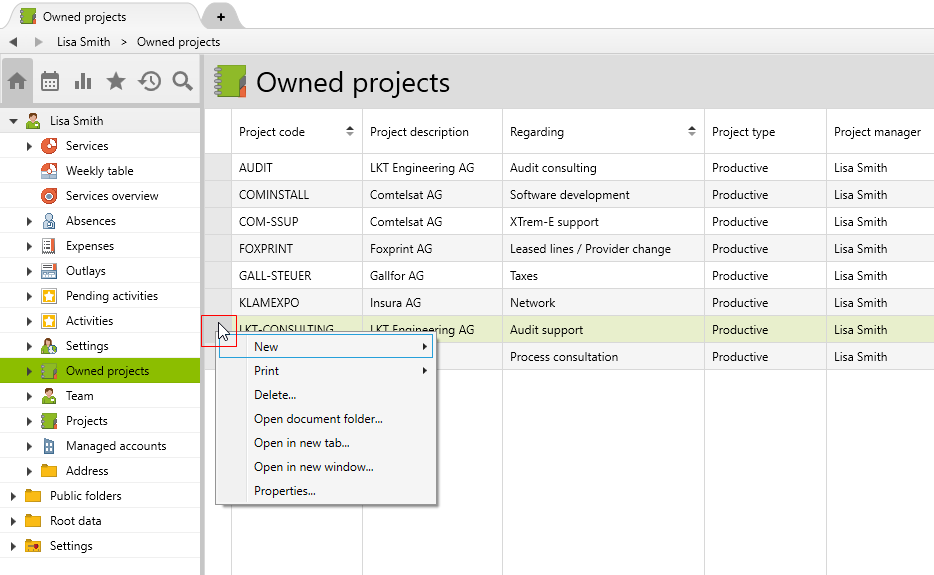Expand the Public folders node
The height and width of the screenshot is (575, 934).
pyautogui.click(x=14, y=496)
